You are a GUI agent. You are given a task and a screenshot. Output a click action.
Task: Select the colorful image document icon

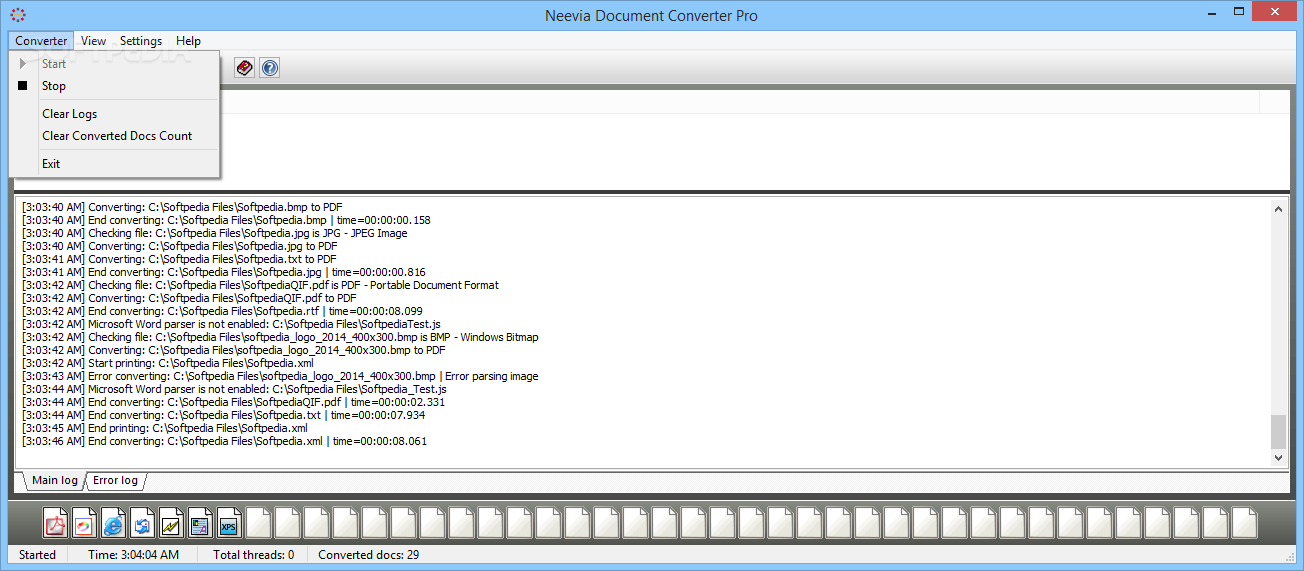pyautogui.click(x=83, y=523)
